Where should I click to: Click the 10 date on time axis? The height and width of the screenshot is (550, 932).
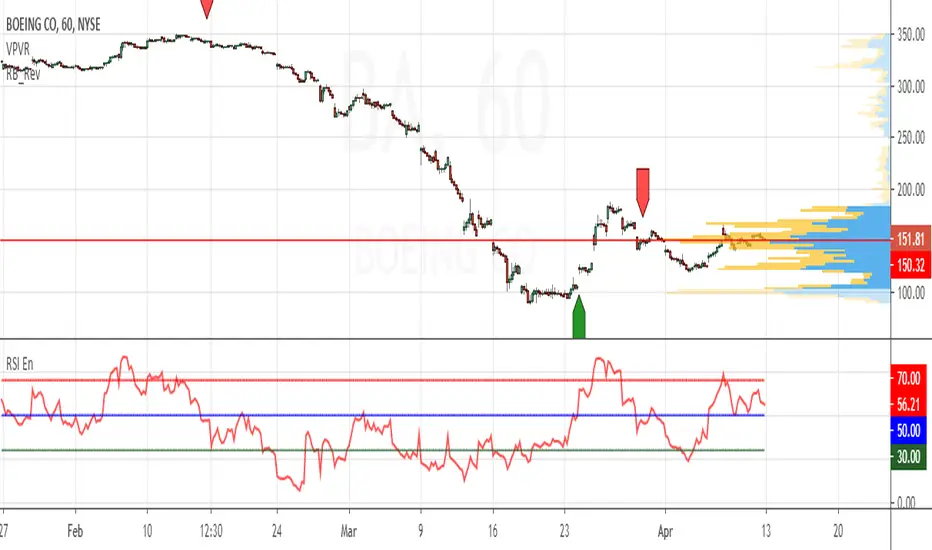pyautogui.click(x=147, y=531)
